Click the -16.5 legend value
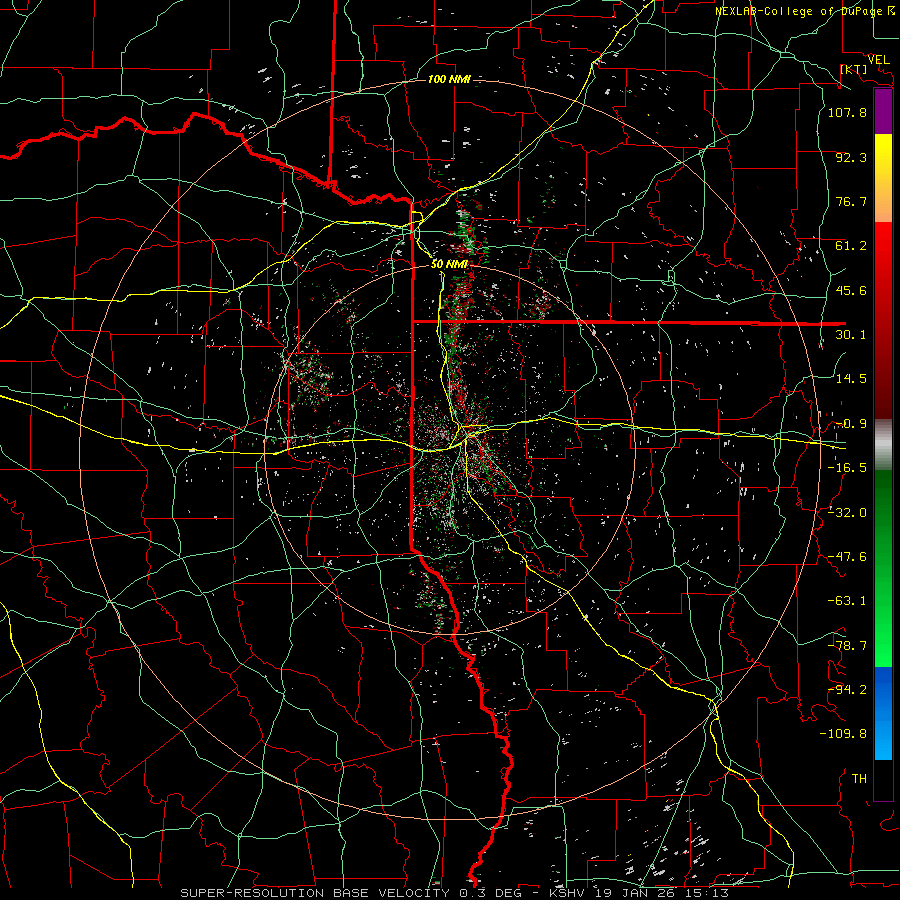The height and width of the screenshot is (900, 900). pyautogui.click(x=847, y=468)
